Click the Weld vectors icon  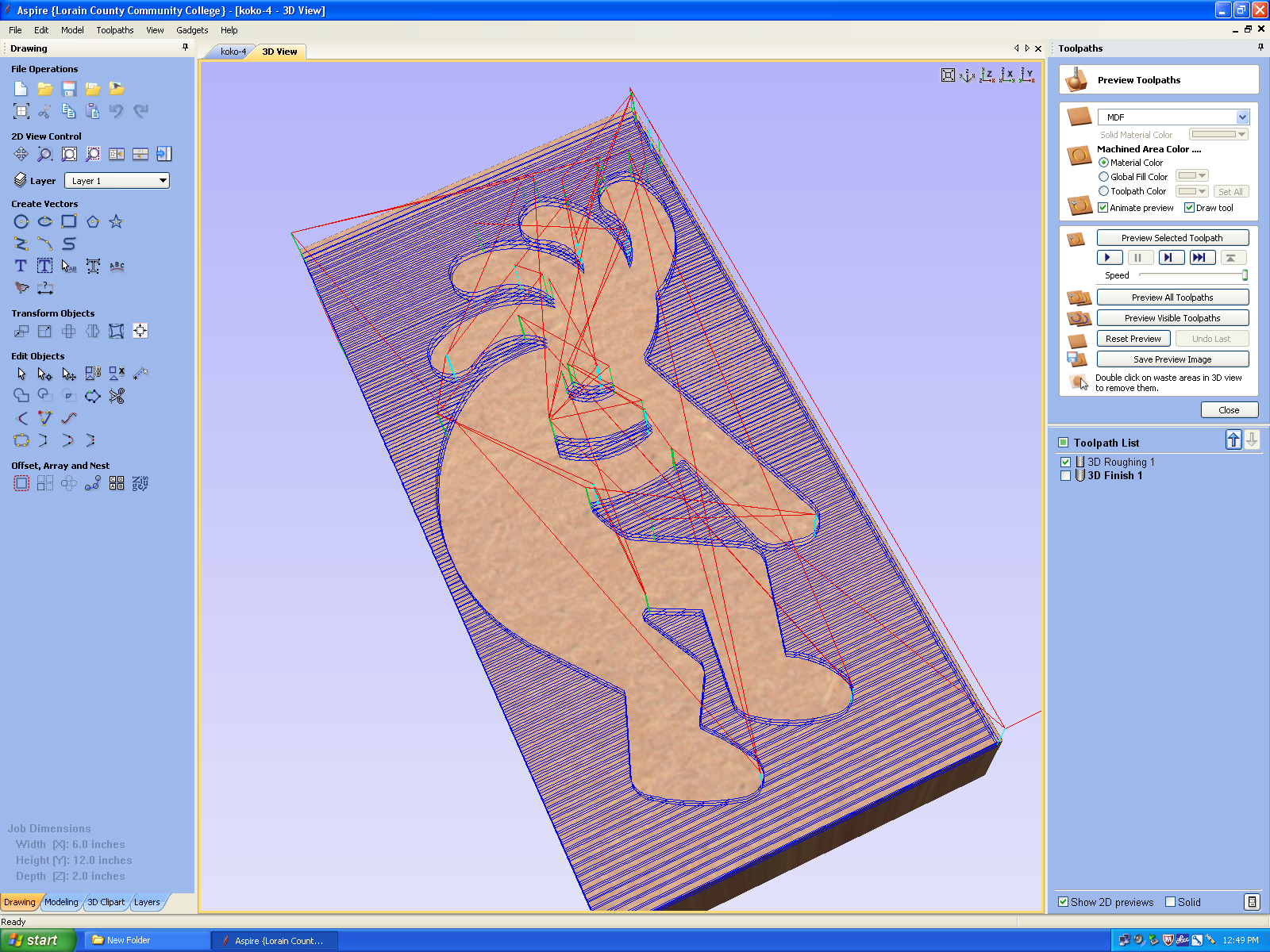tap(21, 395)
